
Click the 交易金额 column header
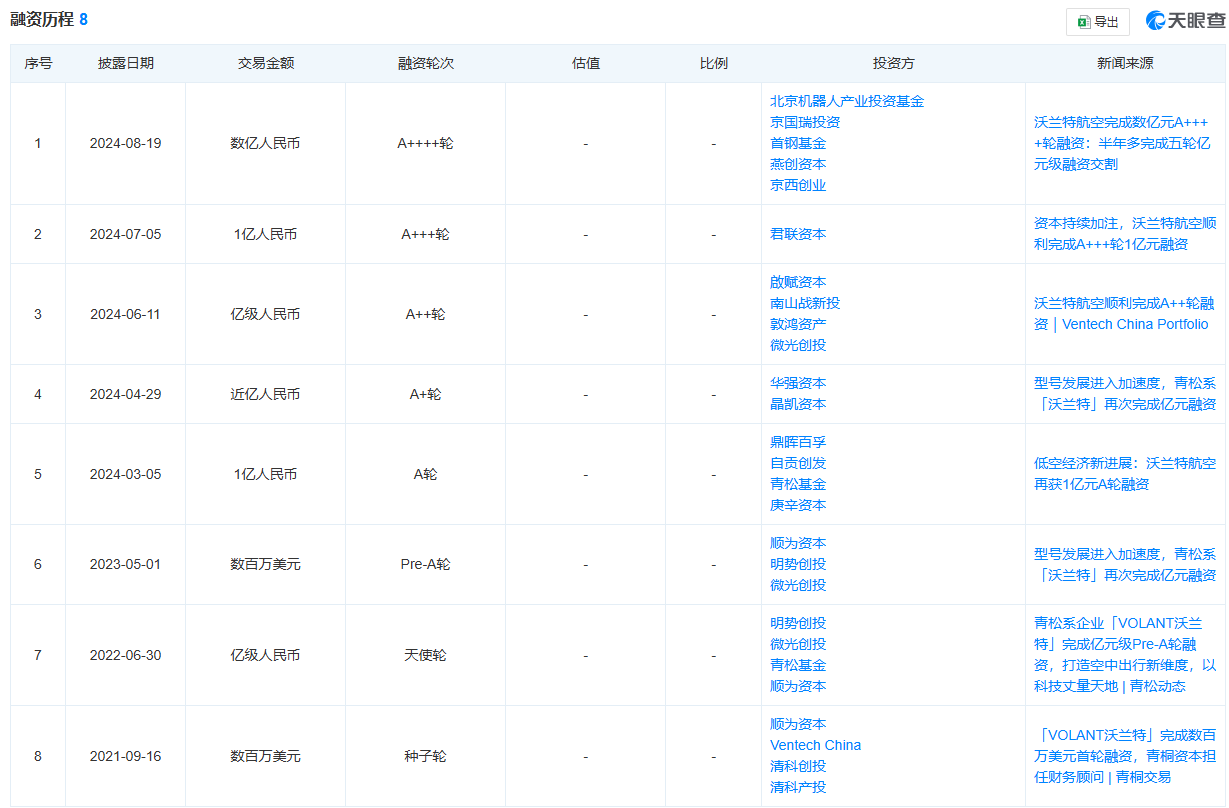[265, 62]
